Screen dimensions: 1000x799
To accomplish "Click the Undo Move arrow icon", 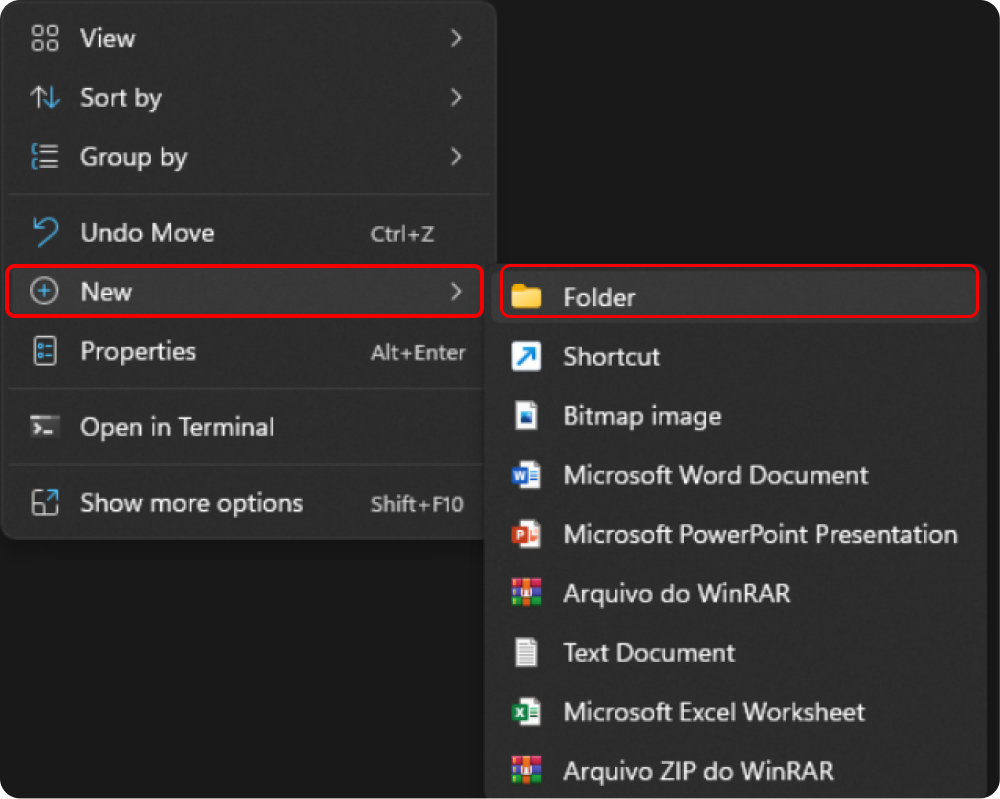I will click(45, 233).
